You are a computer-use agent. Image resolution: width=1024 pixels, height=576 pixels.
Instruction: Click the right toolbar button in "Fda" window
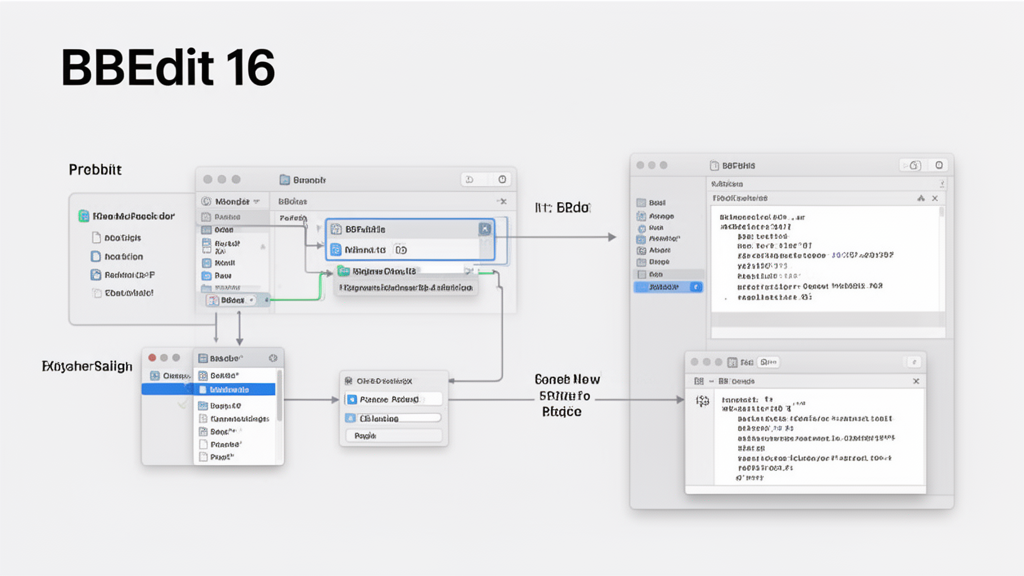coord(914,362)
